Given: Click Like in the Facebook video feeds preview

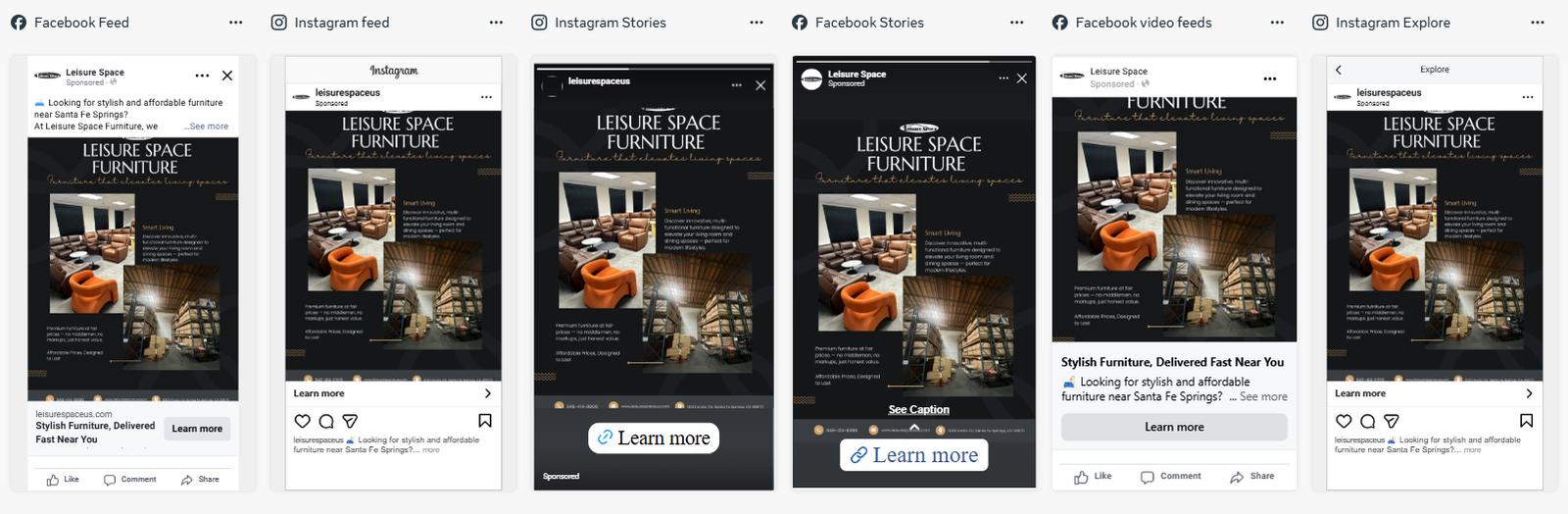Looking at the screenshot, I should [x=1093, y=477].
